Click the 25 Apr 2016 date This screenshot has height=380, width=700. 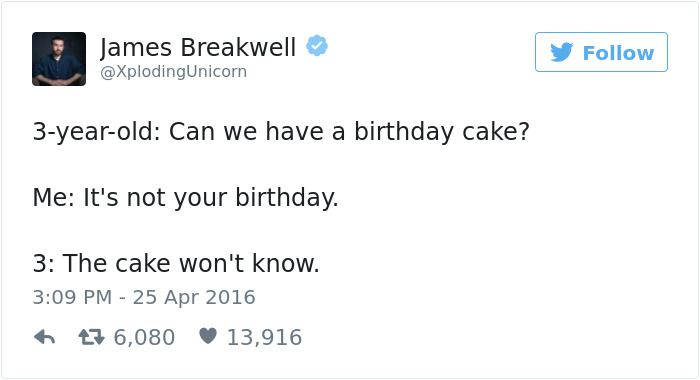(x=194, y=297)
